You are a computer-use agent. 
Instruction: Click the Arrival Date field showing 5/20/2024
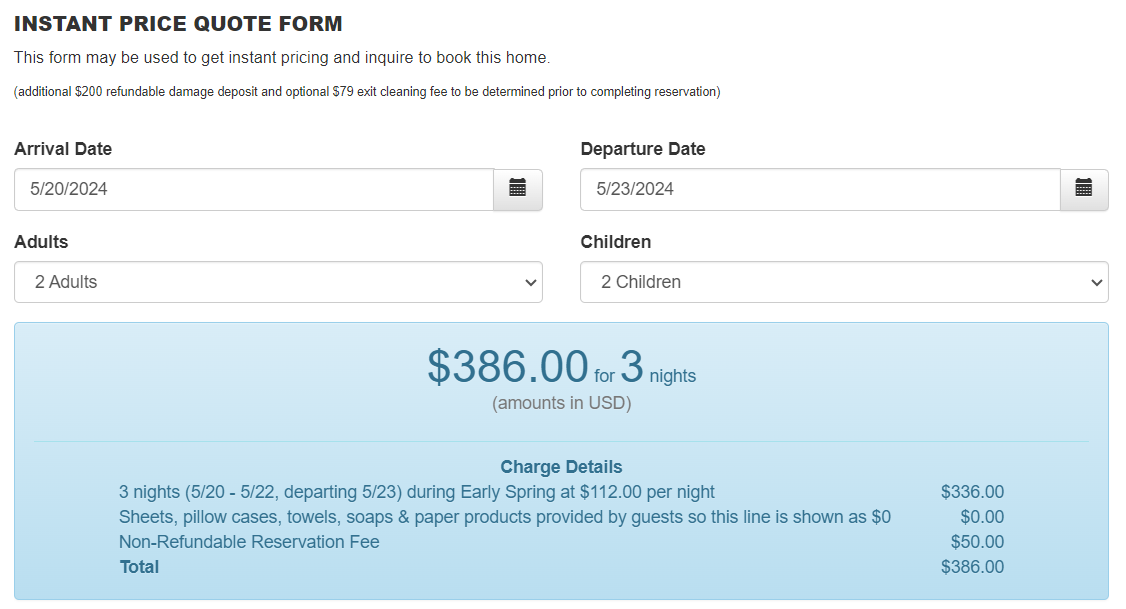[254, 189]
